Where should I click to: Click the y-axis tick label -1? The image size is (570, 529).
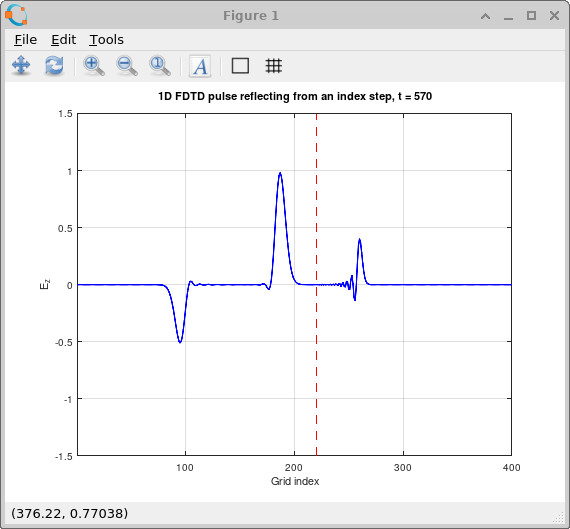point(68,400)
